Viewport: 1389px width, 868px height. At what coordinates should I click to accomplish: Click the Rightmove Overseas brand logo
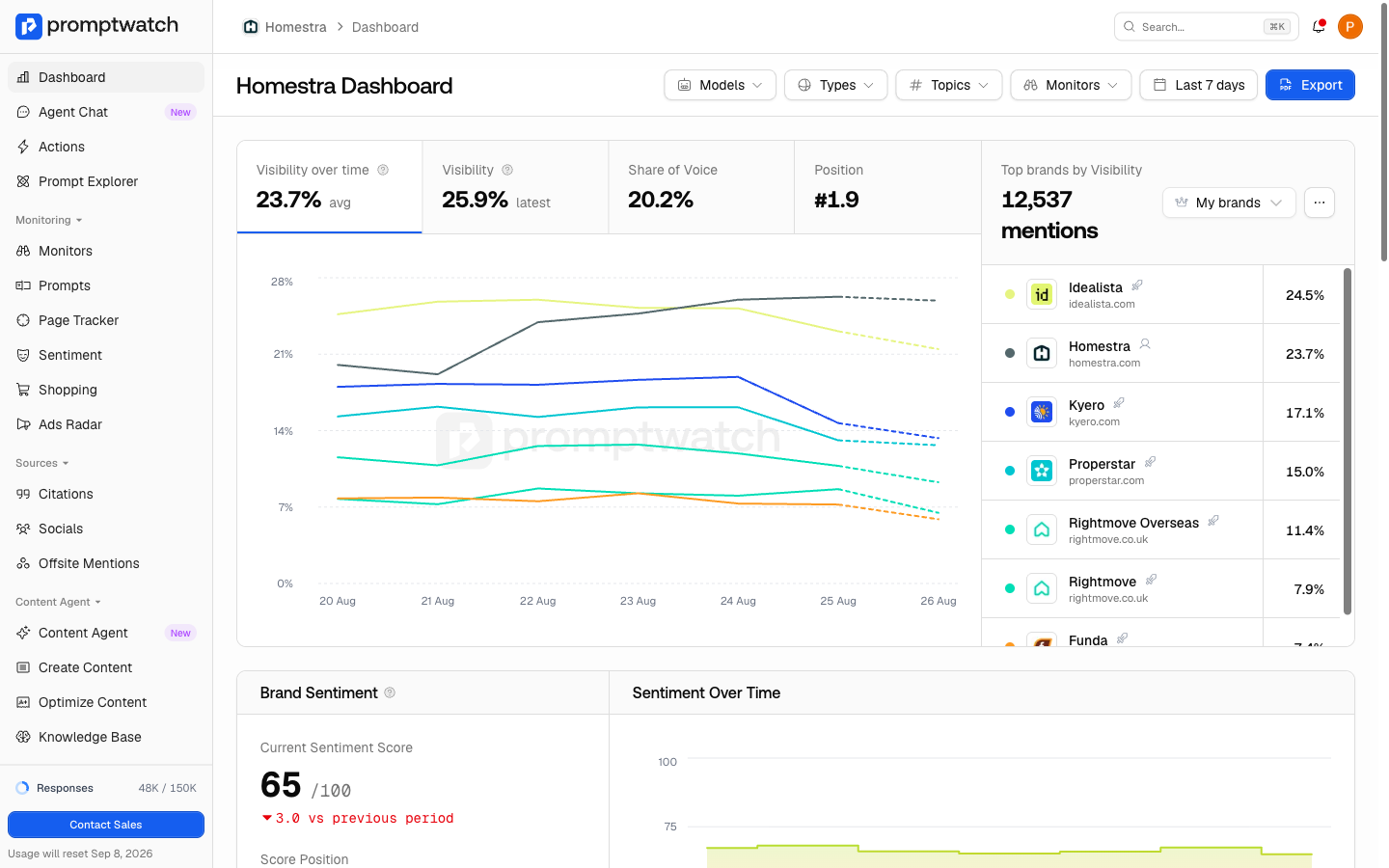point(1042,529)
